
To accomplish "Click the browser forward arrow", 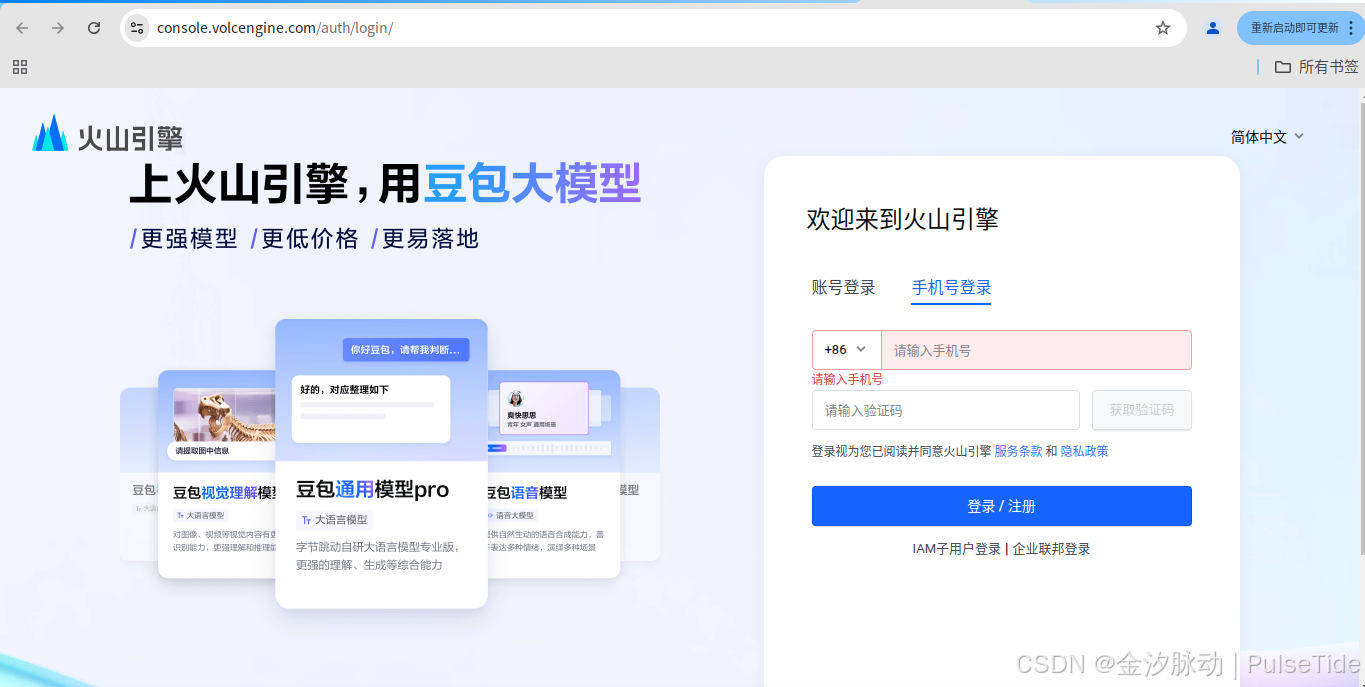I will click(x=58, y=28).
